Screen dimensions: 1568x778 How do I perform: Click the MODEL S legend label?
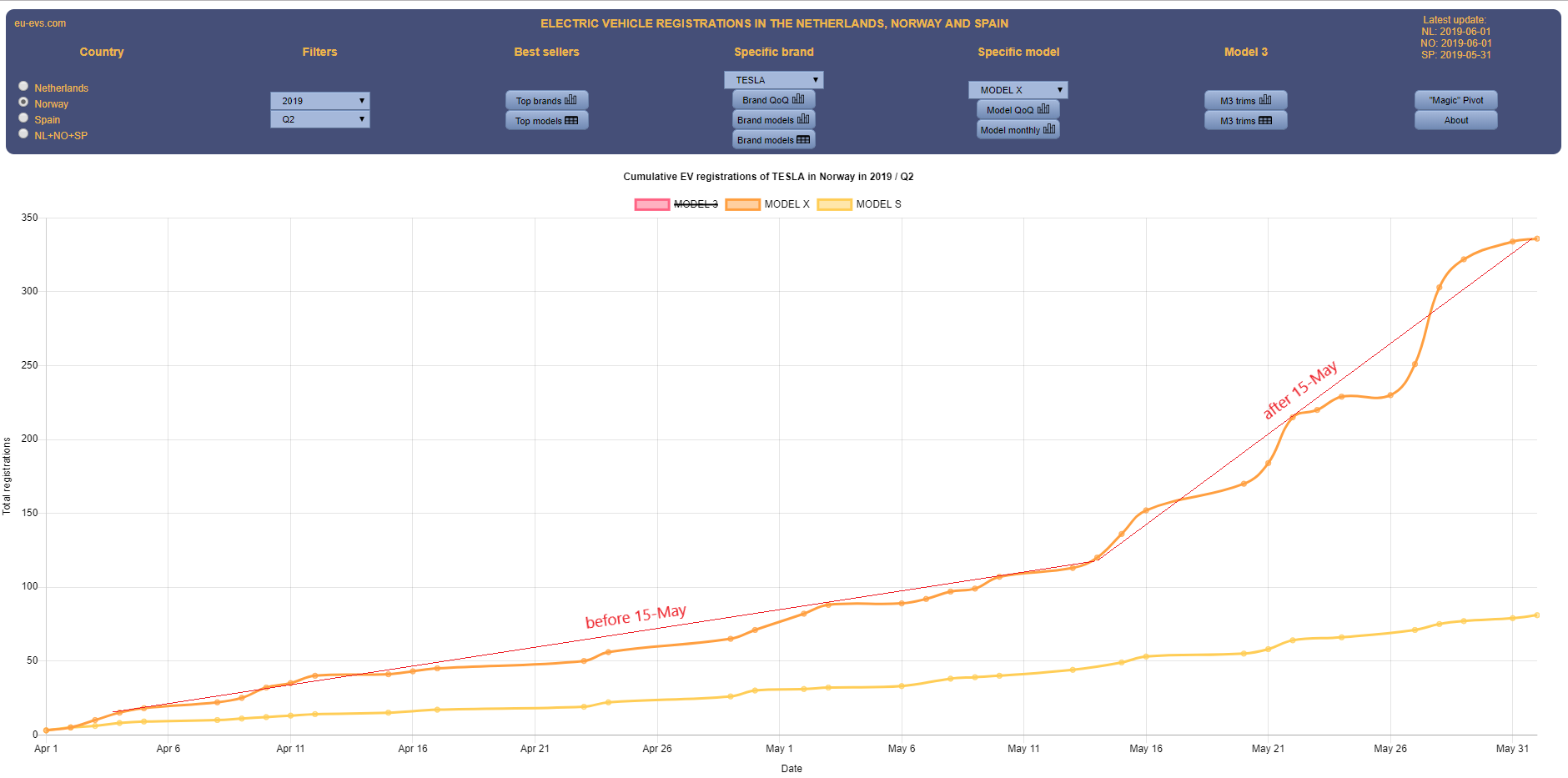click(879, 204)
